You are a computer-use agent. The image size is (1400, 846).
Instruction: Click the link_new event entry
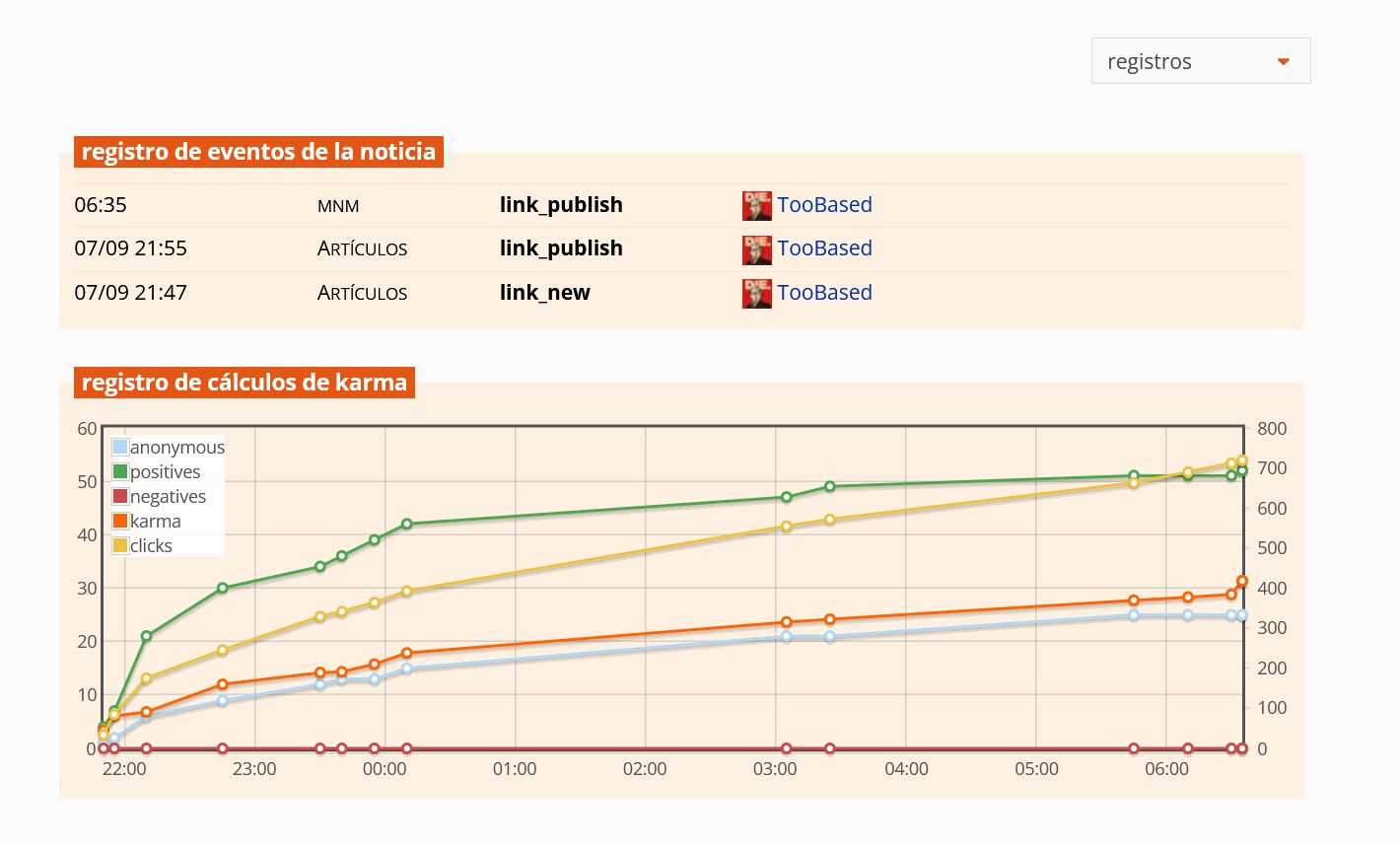click(x=545, y=293)
